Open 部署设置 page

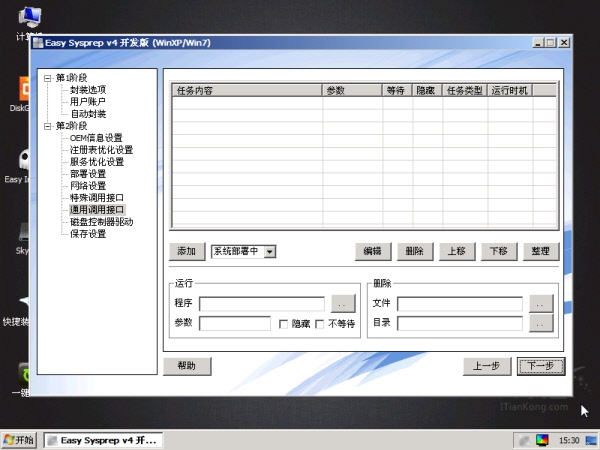88,174
